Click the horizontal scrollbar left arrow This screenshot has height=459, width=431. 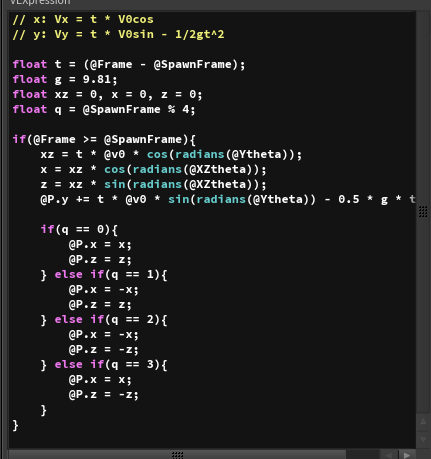pyautogui.click(x=388, y=455)
